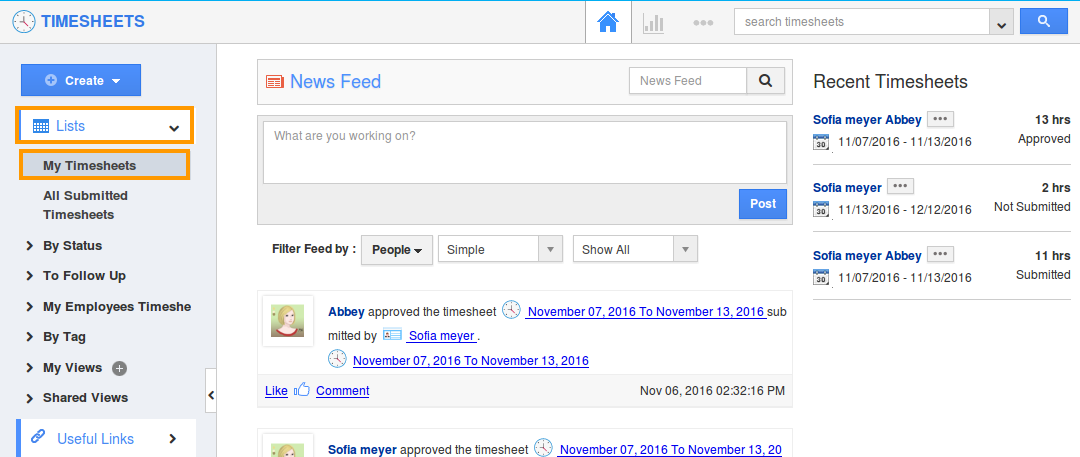Open the Show All dropdown
This screenshot has width=1080, height=457.
pyautogui.click(x=635, y=250)
